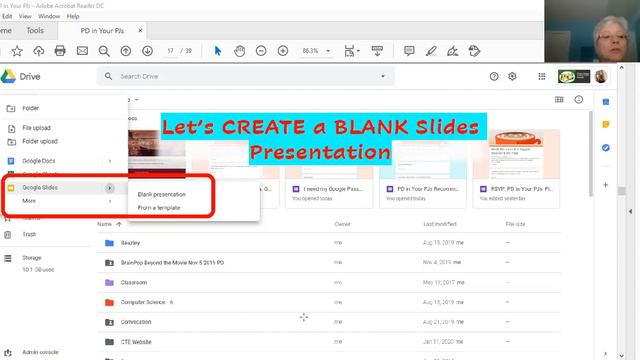
Task: Click the page number field
Action: (170, 51)
